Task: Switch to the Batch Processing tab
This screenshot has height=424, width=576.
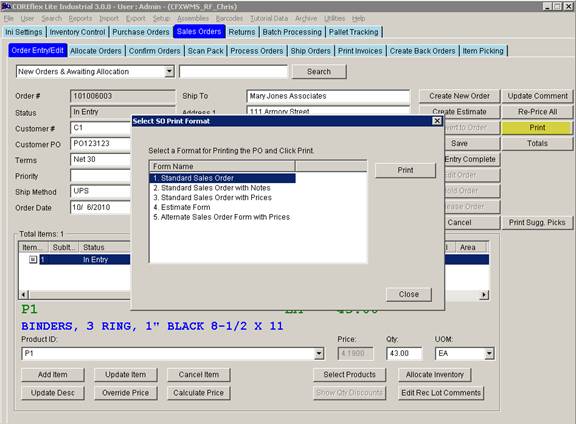Action: pos(292,32)
